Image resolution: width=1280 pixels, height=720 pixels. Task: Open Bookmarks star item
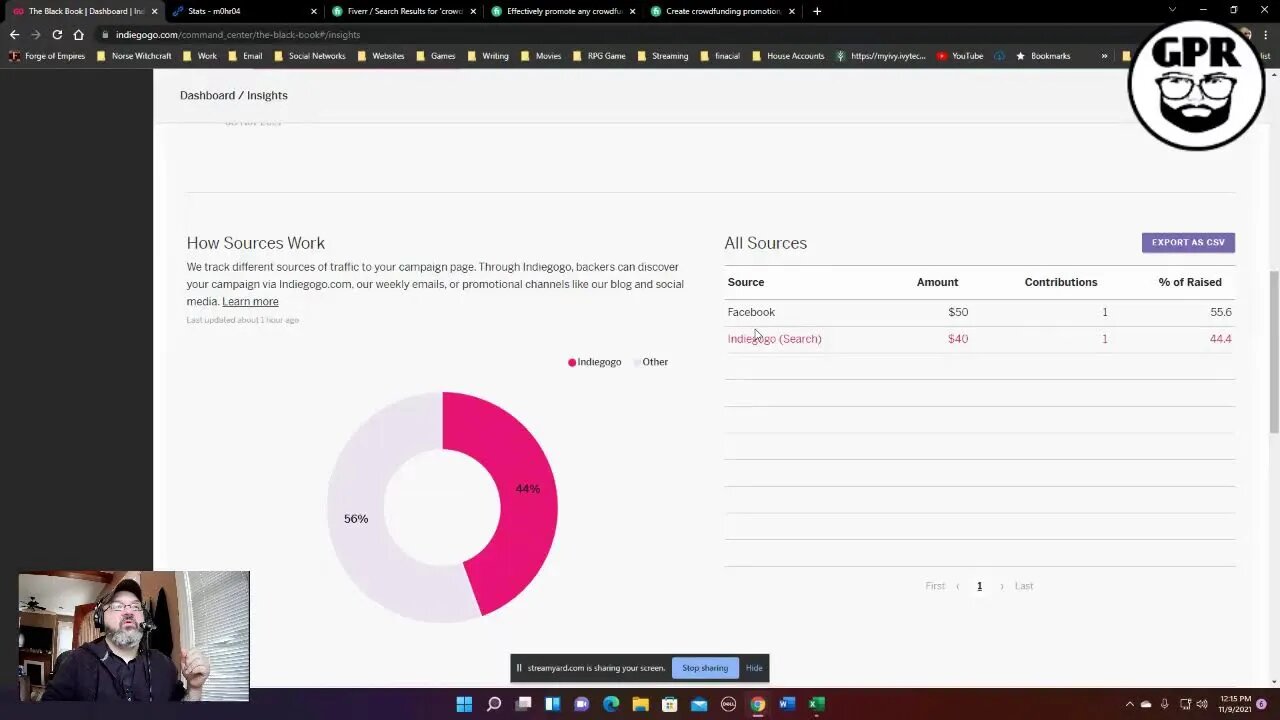pos(1043,56)
